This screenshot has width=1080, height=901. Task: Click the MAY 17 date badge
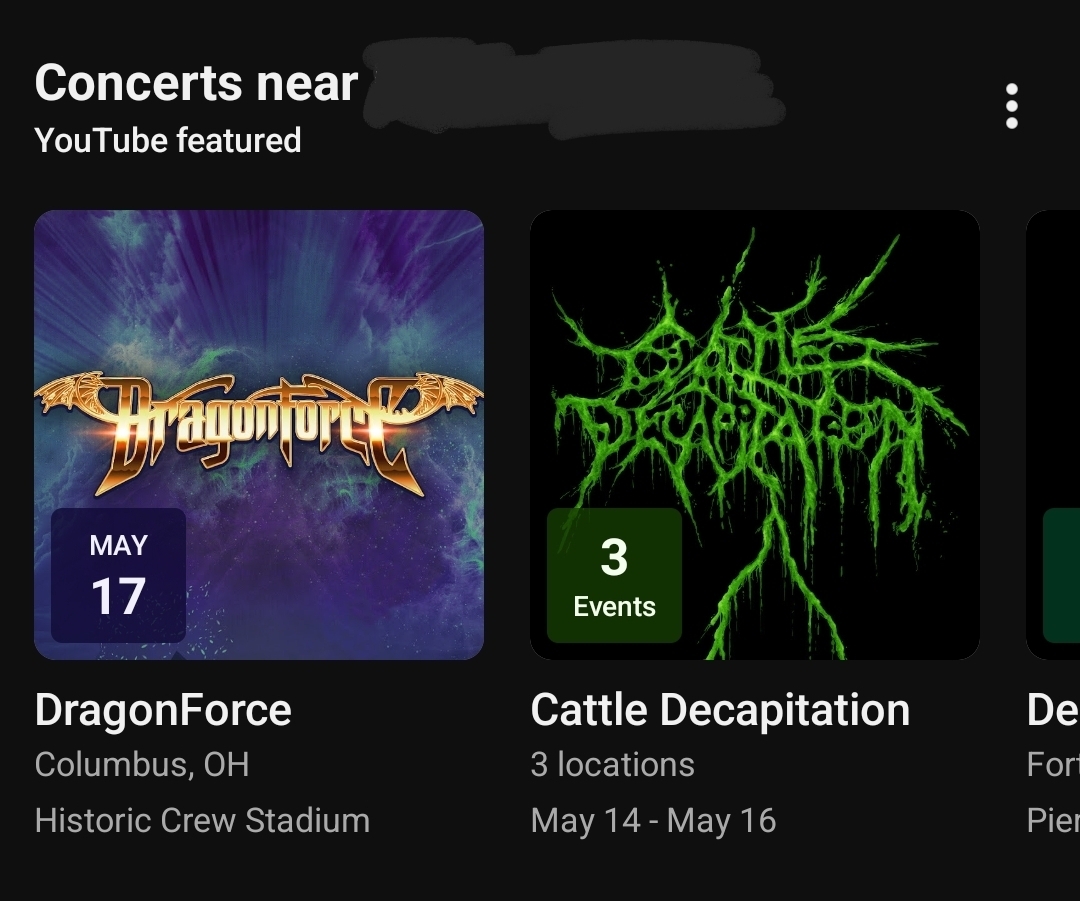click(x=118, y=575)
